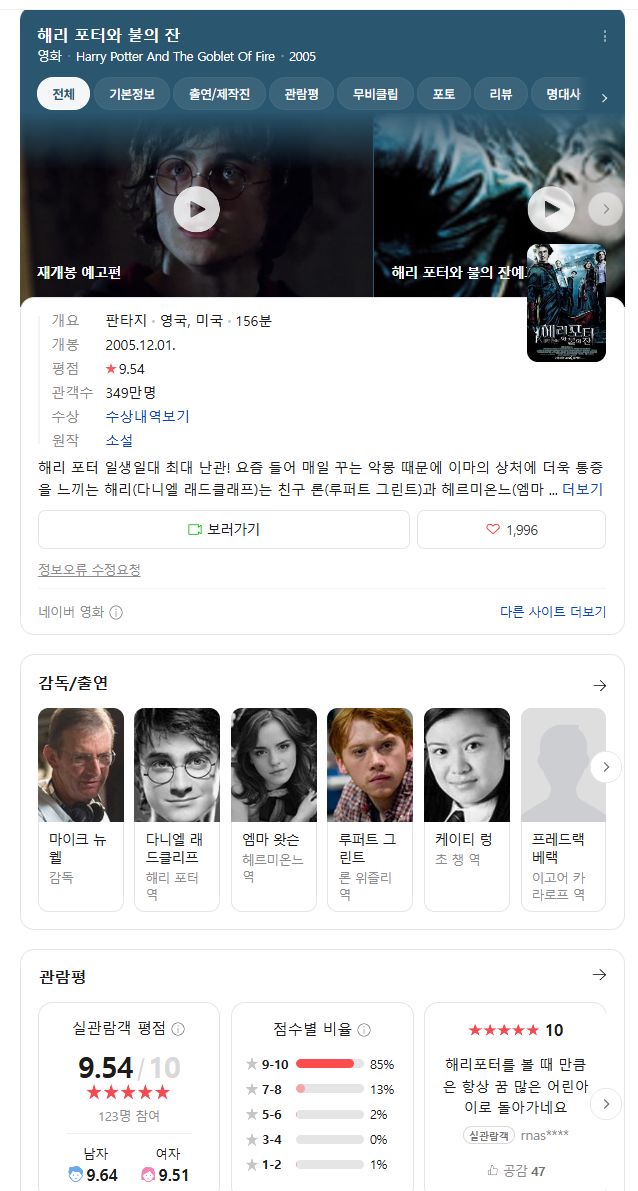
Task: Switch to the 기본정보 tab
Action: pyautogui.click(x=132, y=94)
